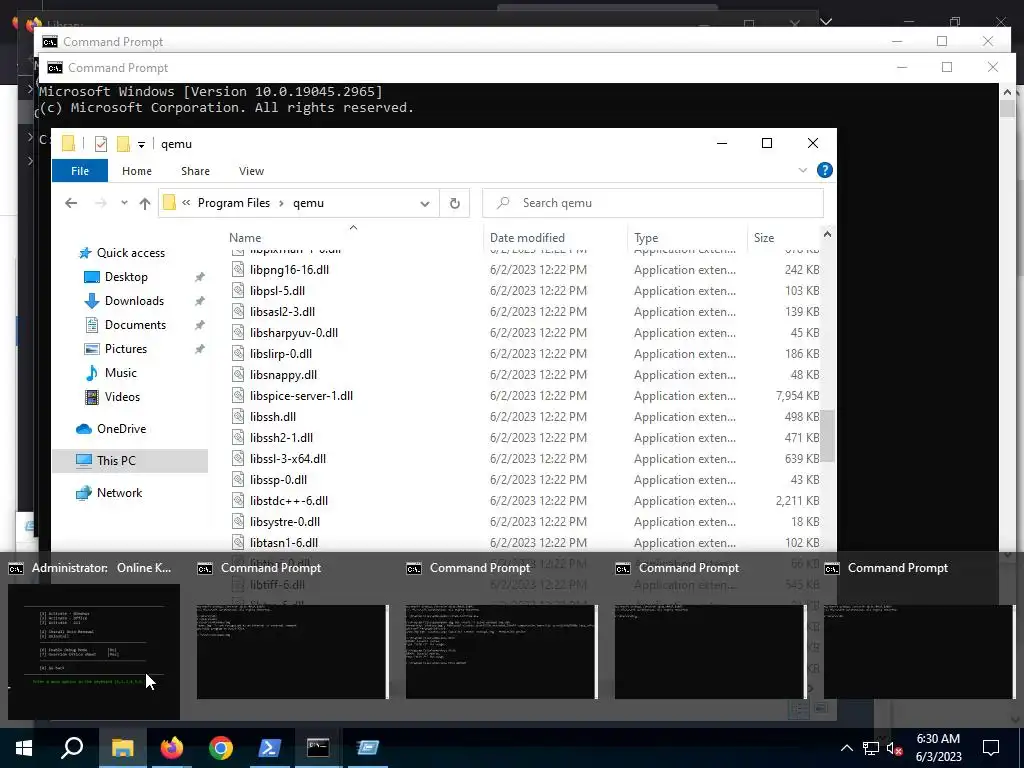1024x768 pixels.
Task: Open taskbar Search magnifier
Action: [72, 748]
